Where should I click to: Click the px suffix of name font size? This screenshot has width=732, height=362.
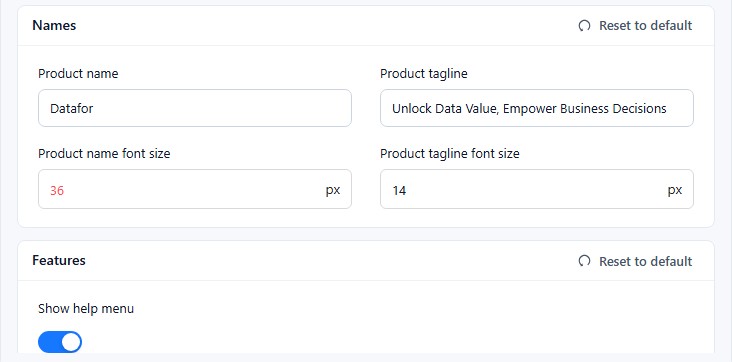[333, 190]
